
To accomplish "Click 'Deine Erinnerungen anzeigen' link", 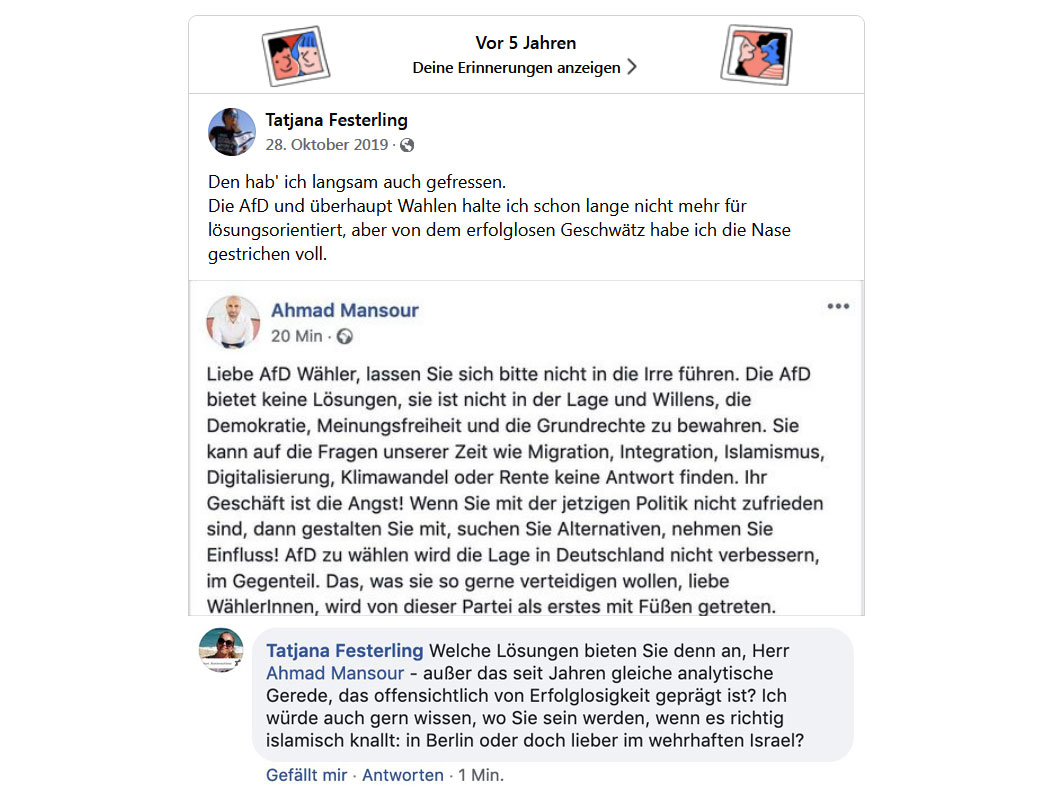I will coord(516,68).
